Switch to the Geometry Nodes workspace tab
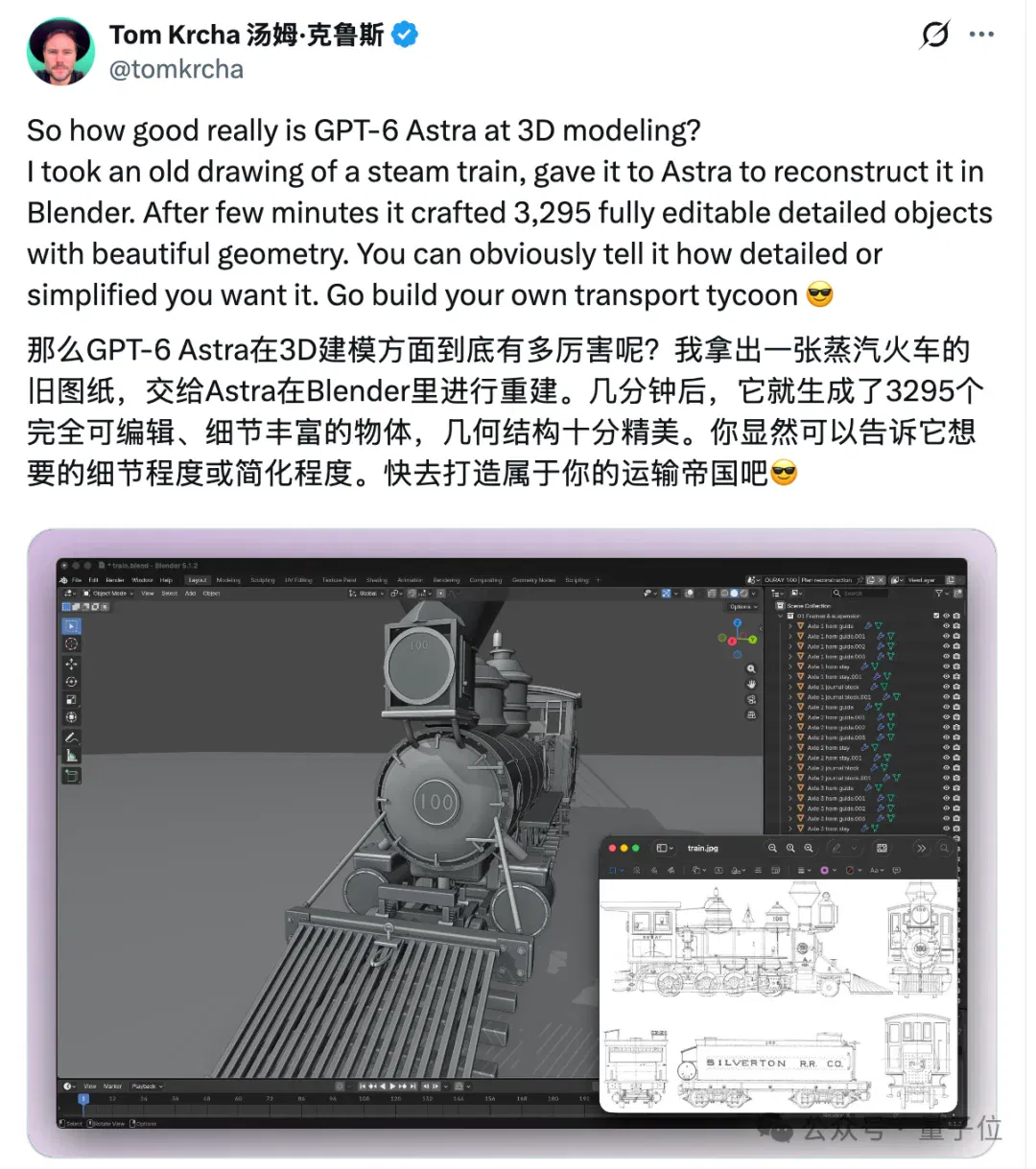Screen dimensions: 1036x1169 534,579
